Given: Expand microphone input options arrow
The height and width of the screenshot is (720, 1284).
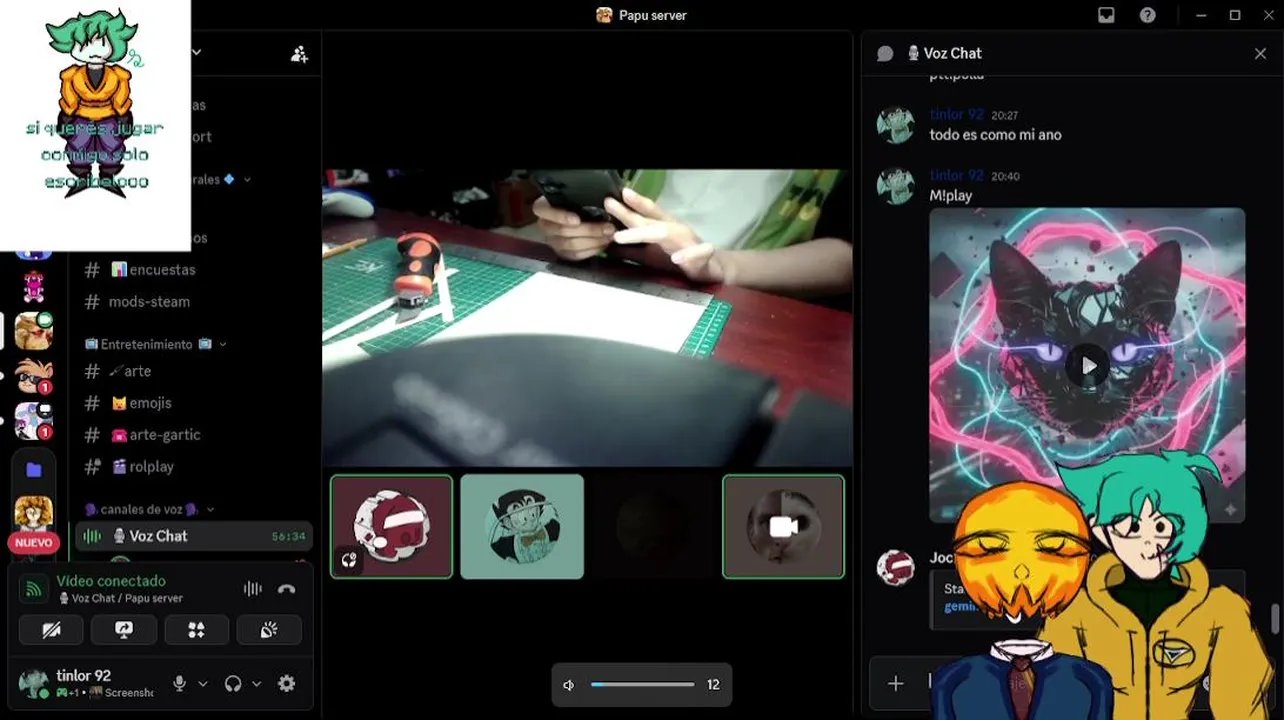Looking at the screenshot, I should 203,684.
